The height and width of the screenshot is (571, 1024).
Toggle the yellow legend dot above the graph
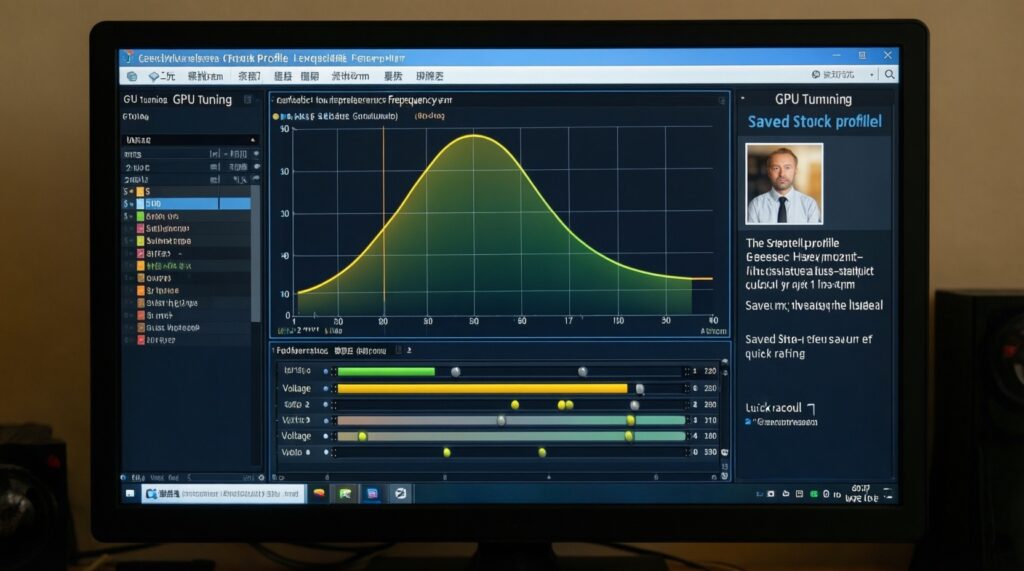[277, 116]
